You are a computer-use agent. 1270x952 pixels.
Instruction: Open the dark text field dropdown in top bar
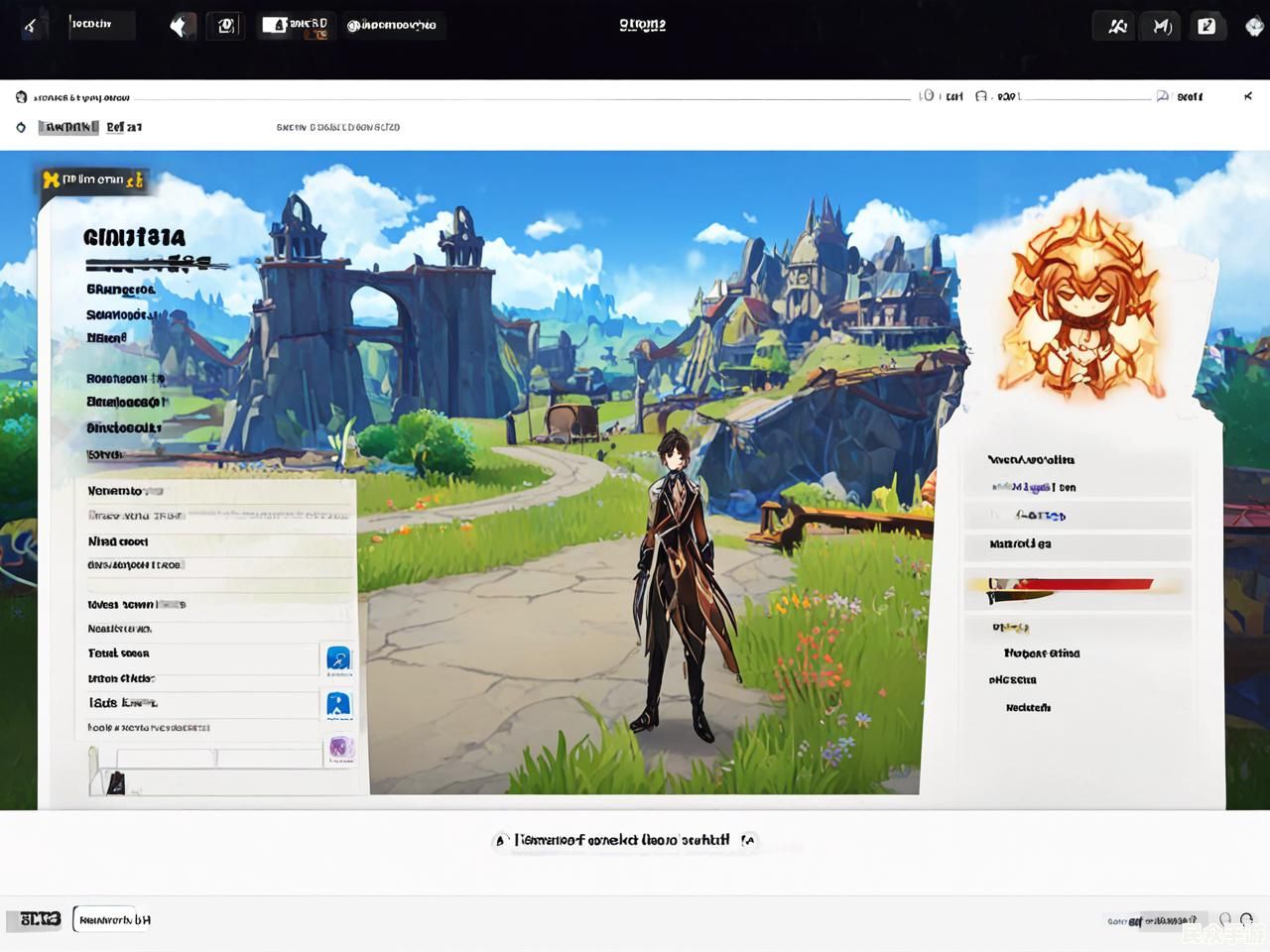101,25
